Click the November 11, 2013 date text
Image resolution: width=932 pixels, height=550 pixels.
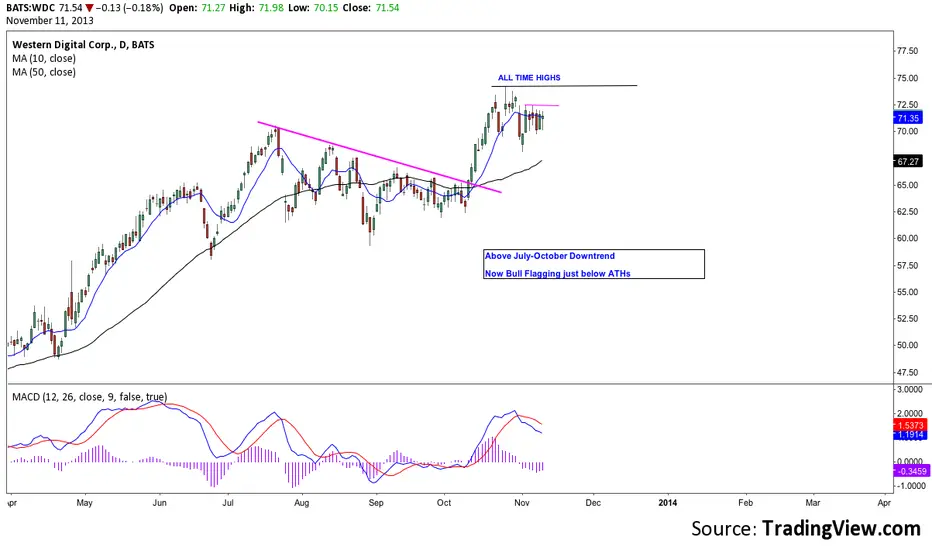point(50,20)
